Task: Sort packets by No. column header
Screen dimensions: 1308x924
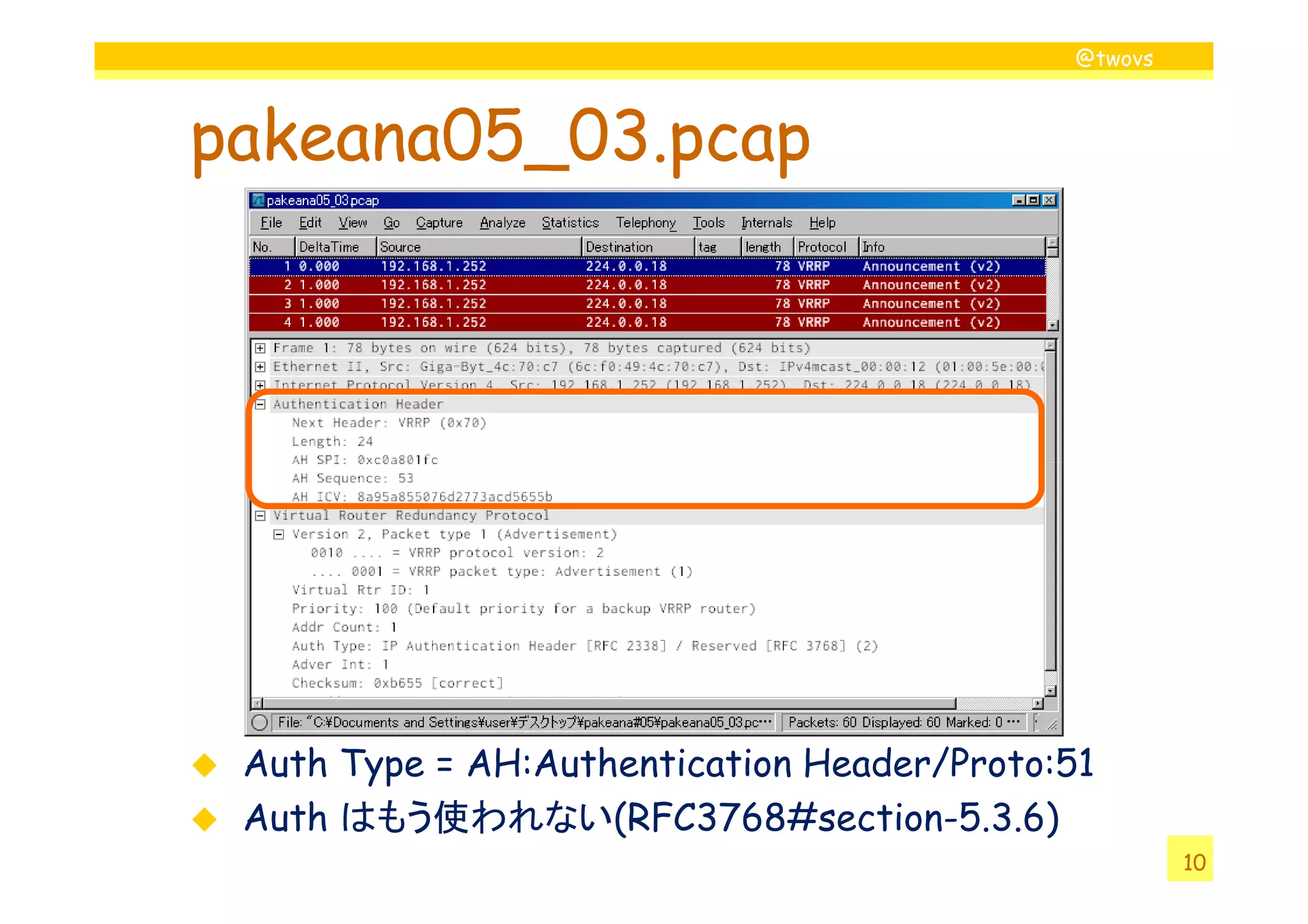Action: (x=272, y=247)
